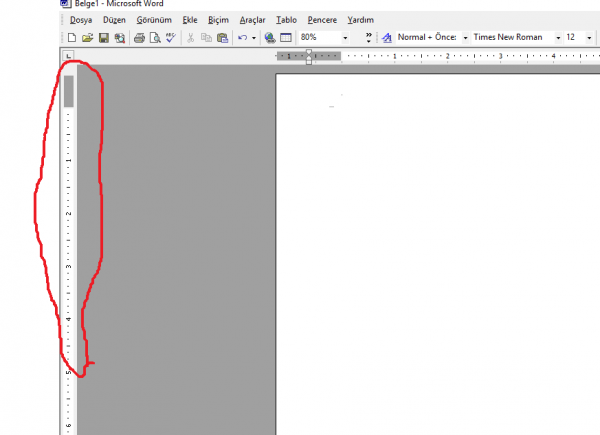
Task: Click the tab stop selector at ruler corner
Action: [x=68, y=56]
